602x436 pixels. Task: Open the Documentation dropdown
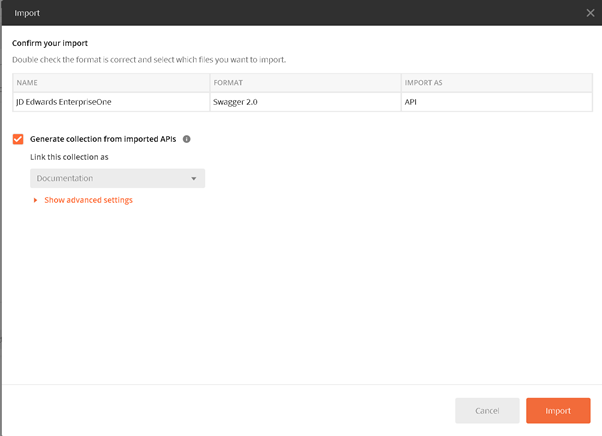[x=117, y=178]
